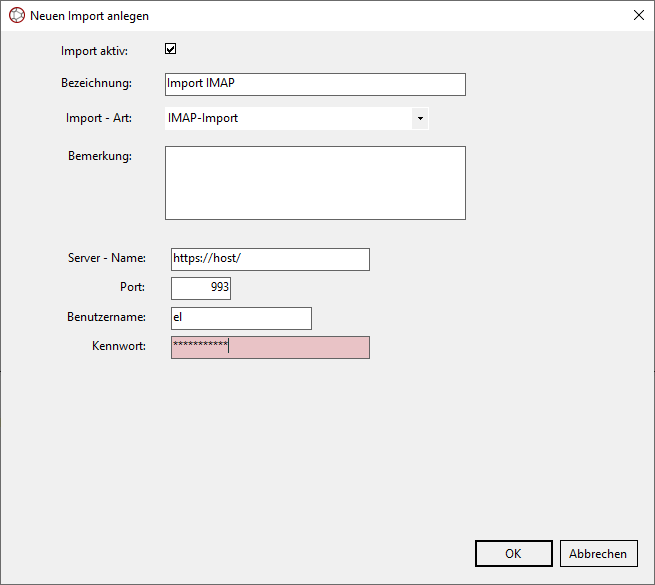Click the "Import - Art:" label
The height and width of the screenshot is (585, 655).
(x=98, y=118)
